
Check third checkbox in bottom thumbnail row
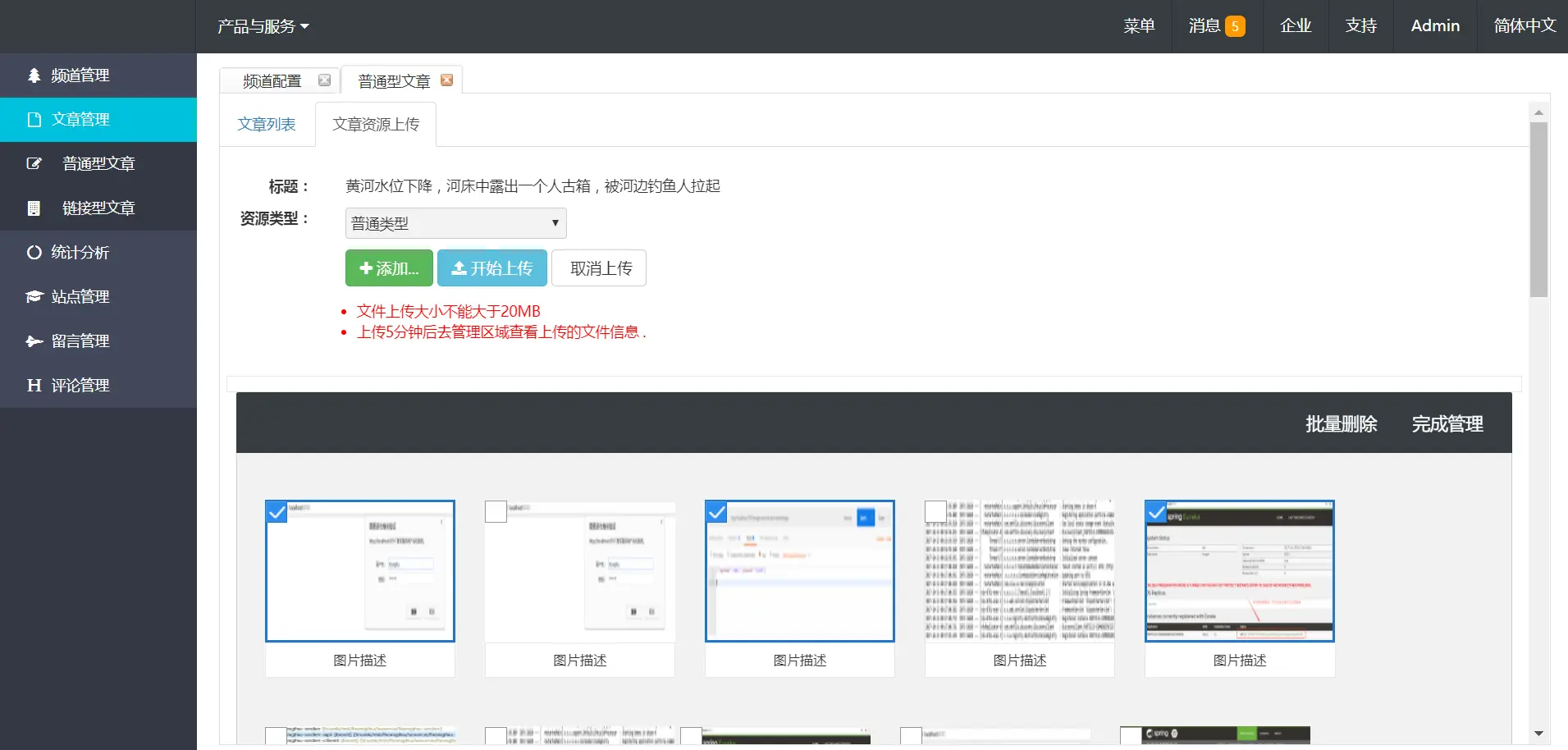pos(691,737)
